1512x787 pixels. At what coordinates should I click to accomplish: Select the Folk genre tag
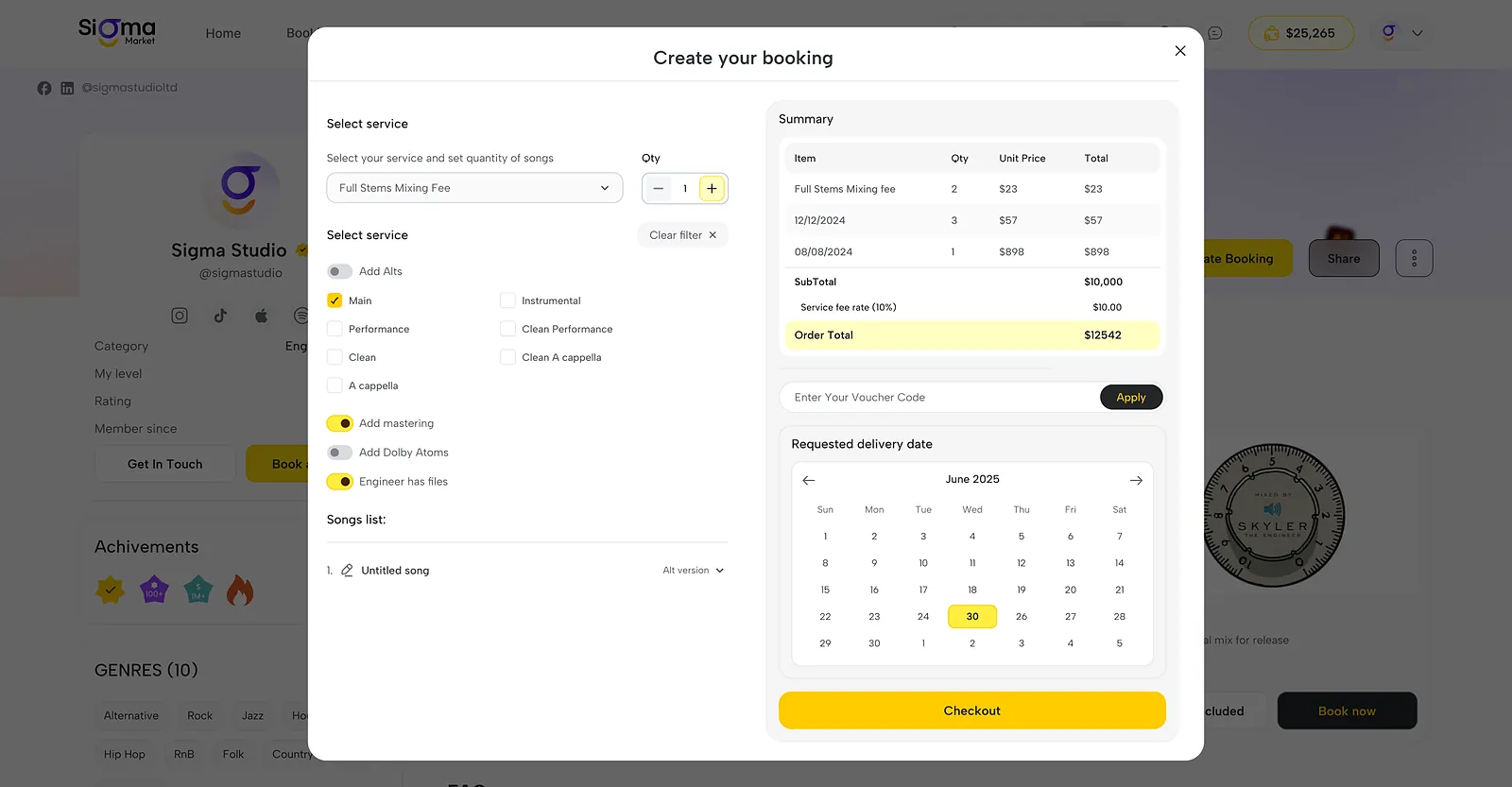233,754
